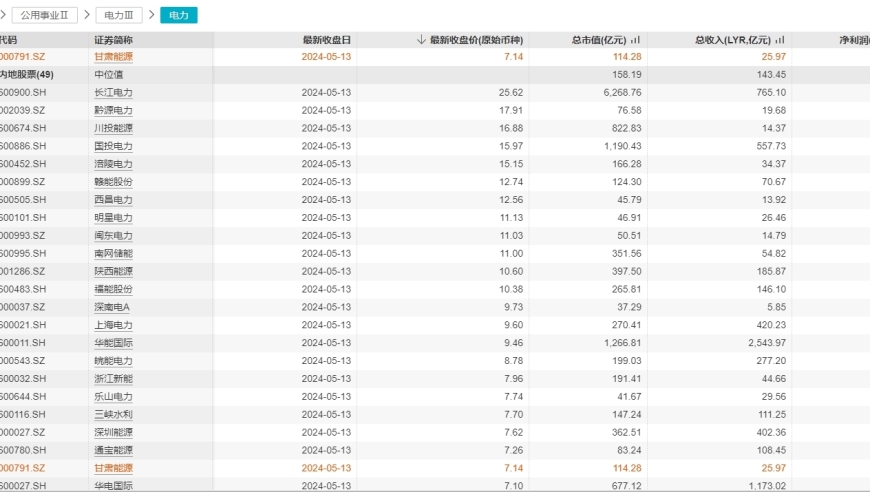This screenshot has height=492, width=870.
Task: Select the 2,543.97 revenue cell
Action: coord(767,343)
